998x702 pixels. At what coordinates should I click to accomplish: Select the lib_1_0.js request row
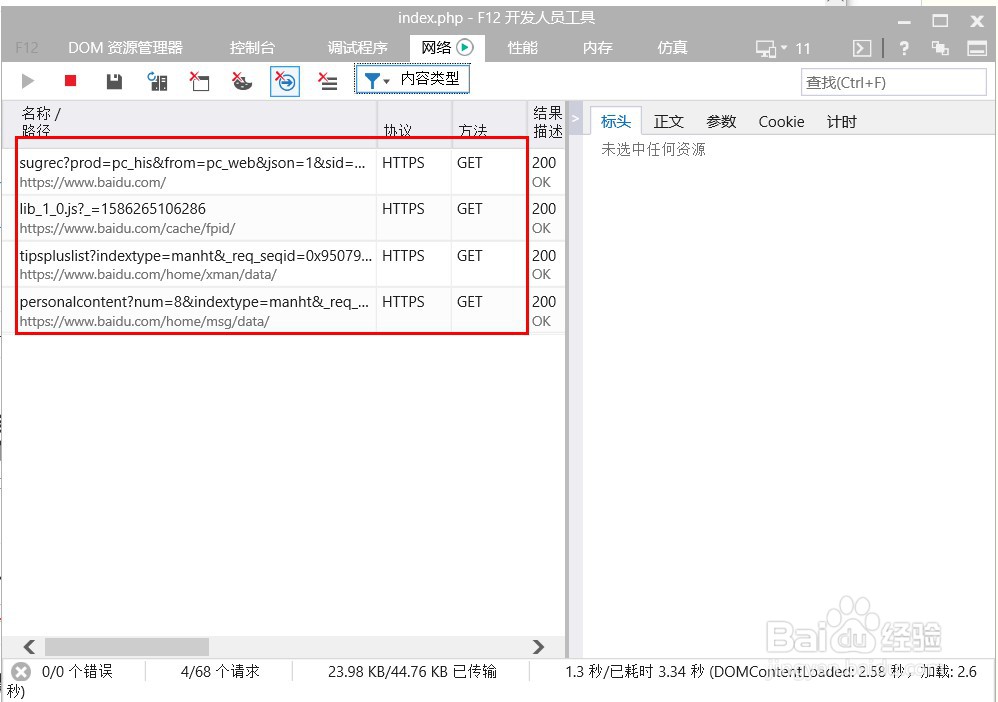[x=283, y=218]
